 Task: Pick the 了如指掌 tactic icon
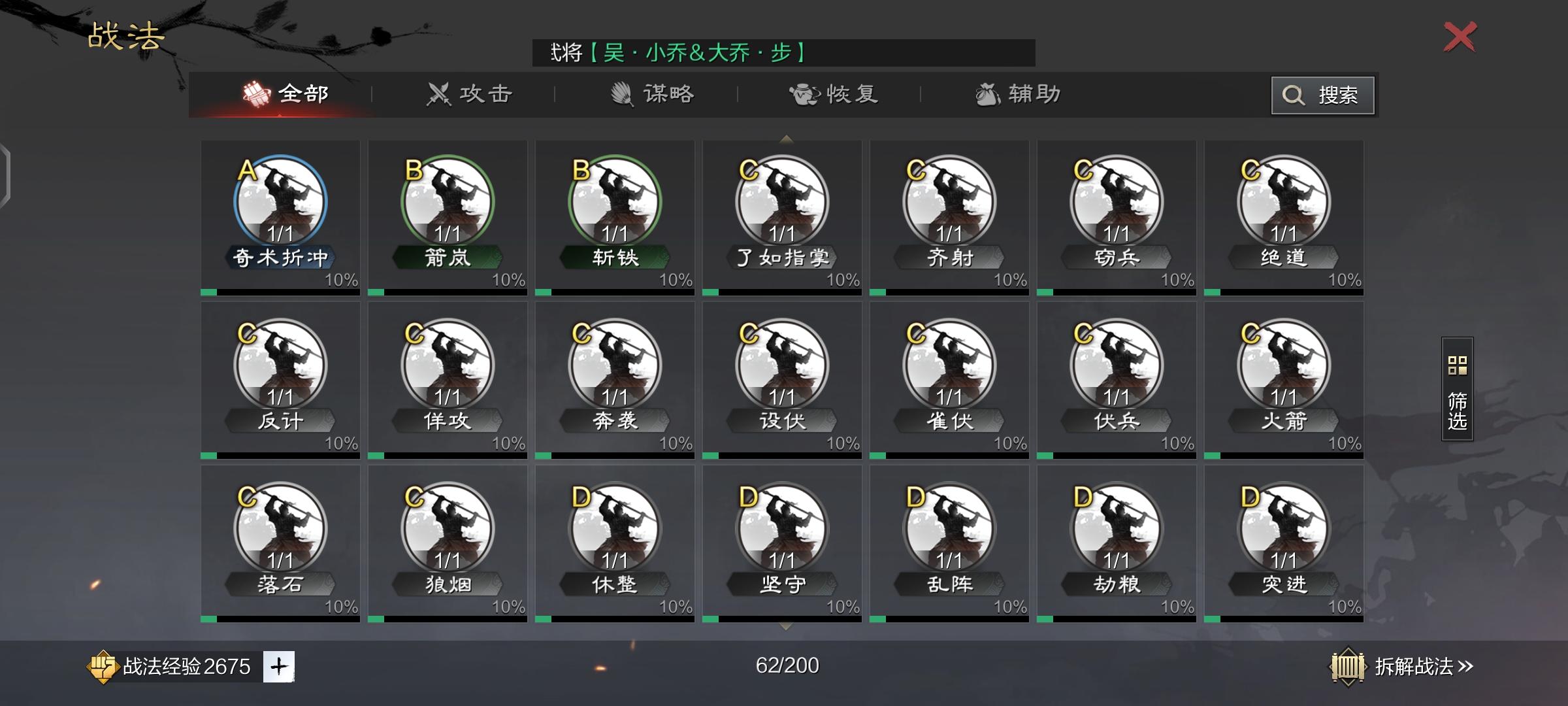[x=782, y=201]
